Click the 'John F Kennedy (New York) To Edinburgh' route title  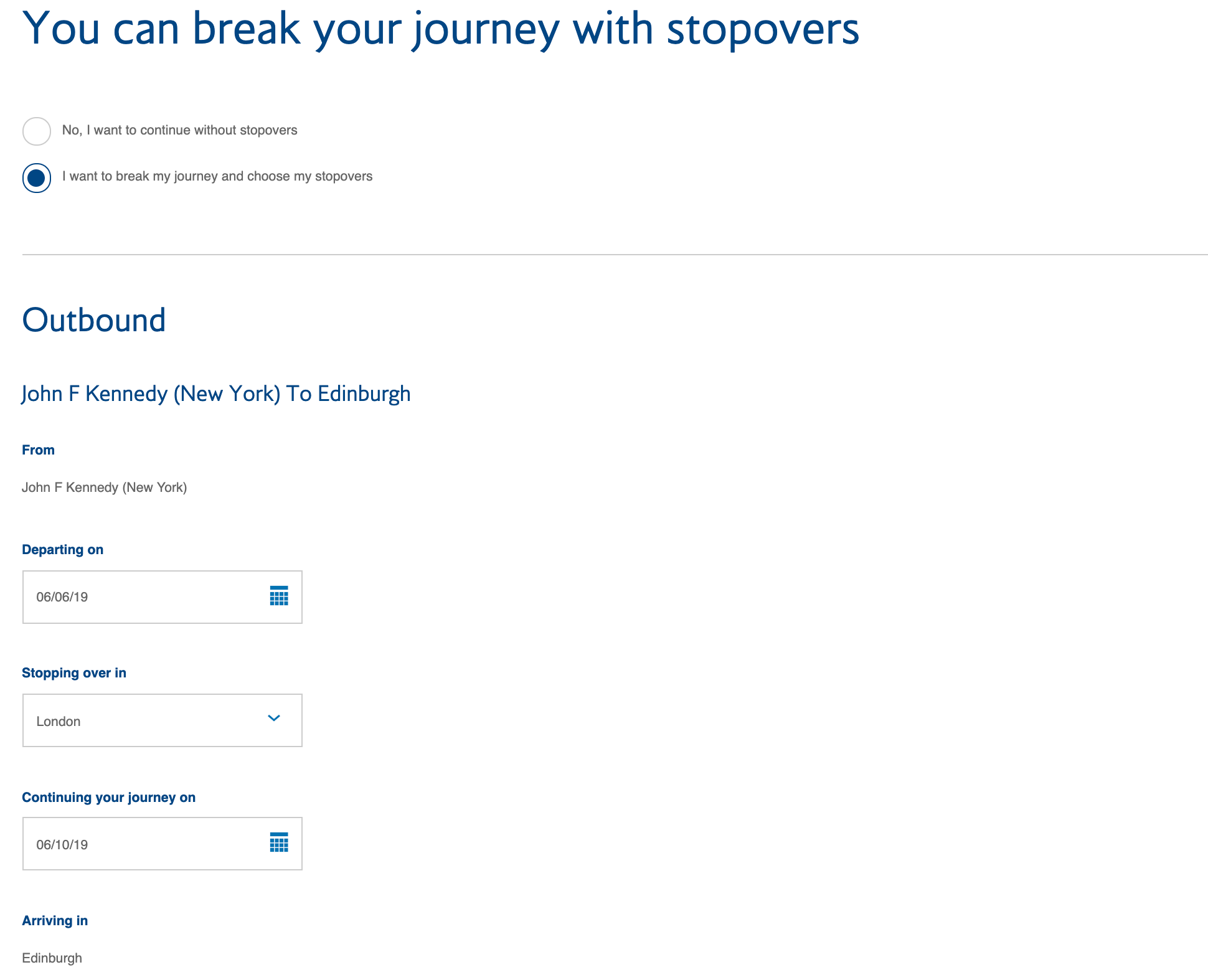point(216,394)
